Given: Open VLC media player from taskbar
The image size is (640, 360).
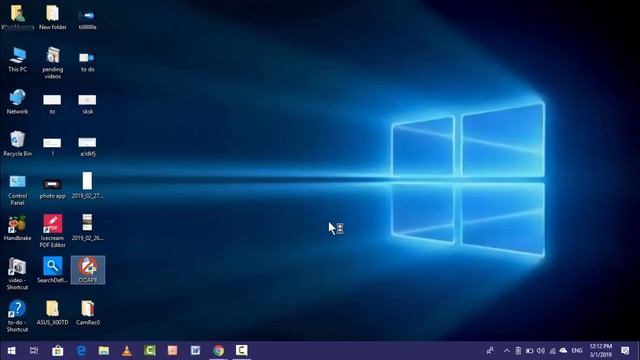Looking at the screenshot, I should (x=127, y=351).
